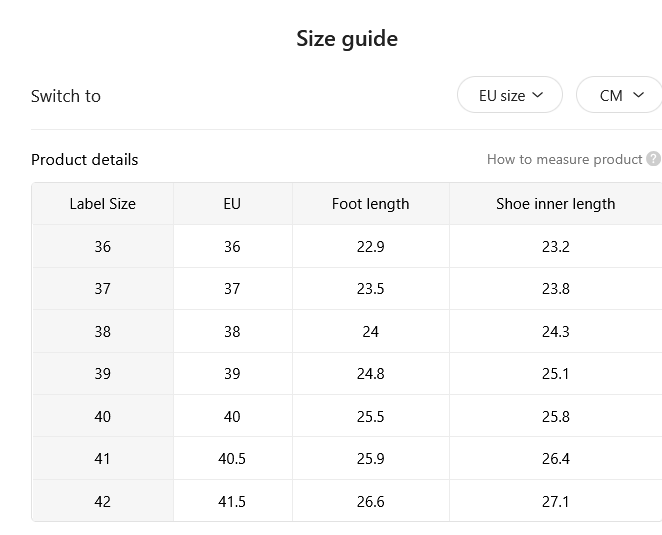Click the foot length 26.6 cell
662x535 pixels.
(x=370, y=501)
